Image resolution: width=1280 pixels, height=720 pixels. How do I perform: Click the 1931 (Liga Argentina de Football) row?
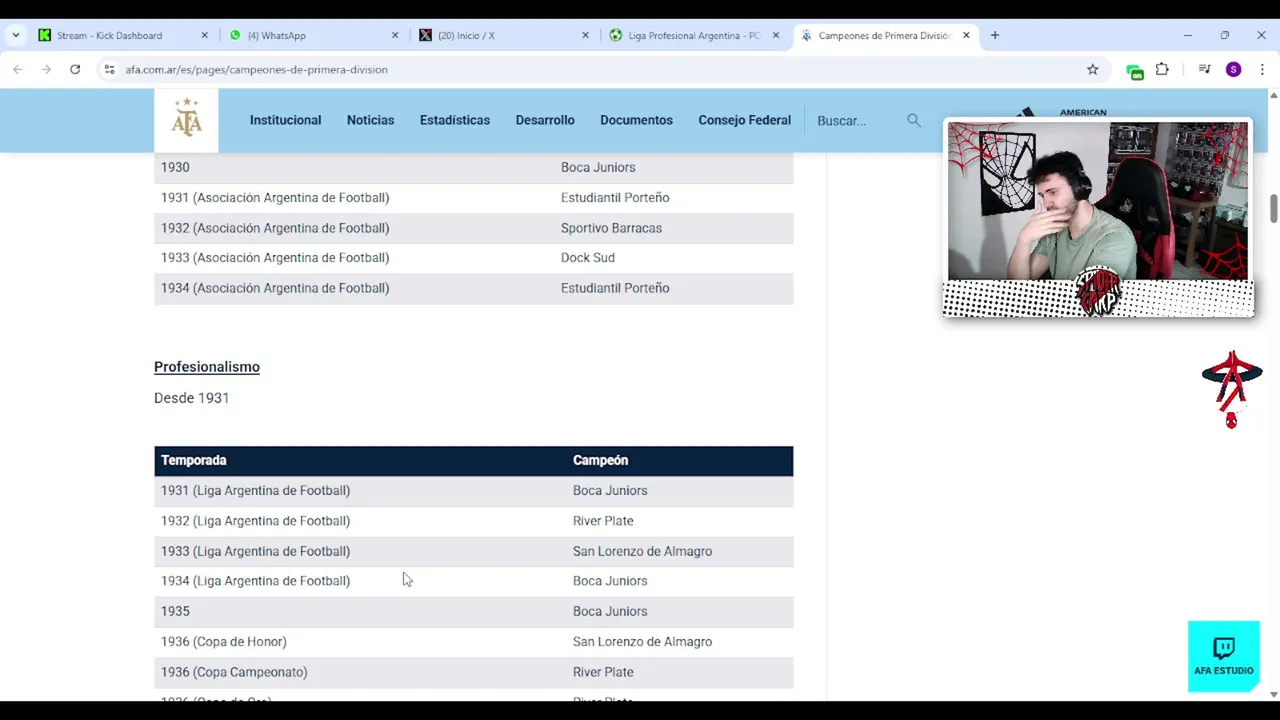[474, 490]
